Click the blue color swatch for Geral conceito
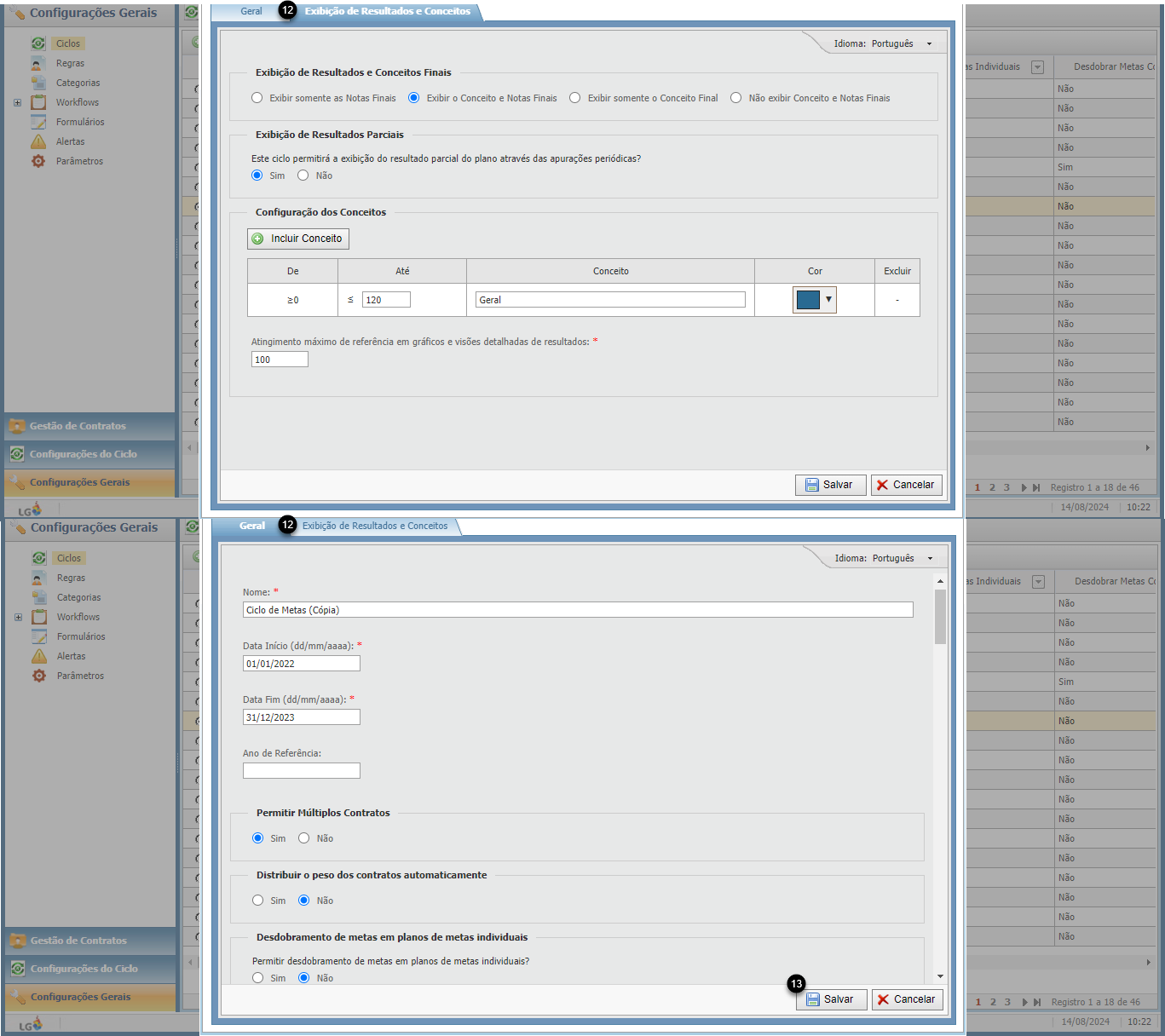 (x=808, y=300)
